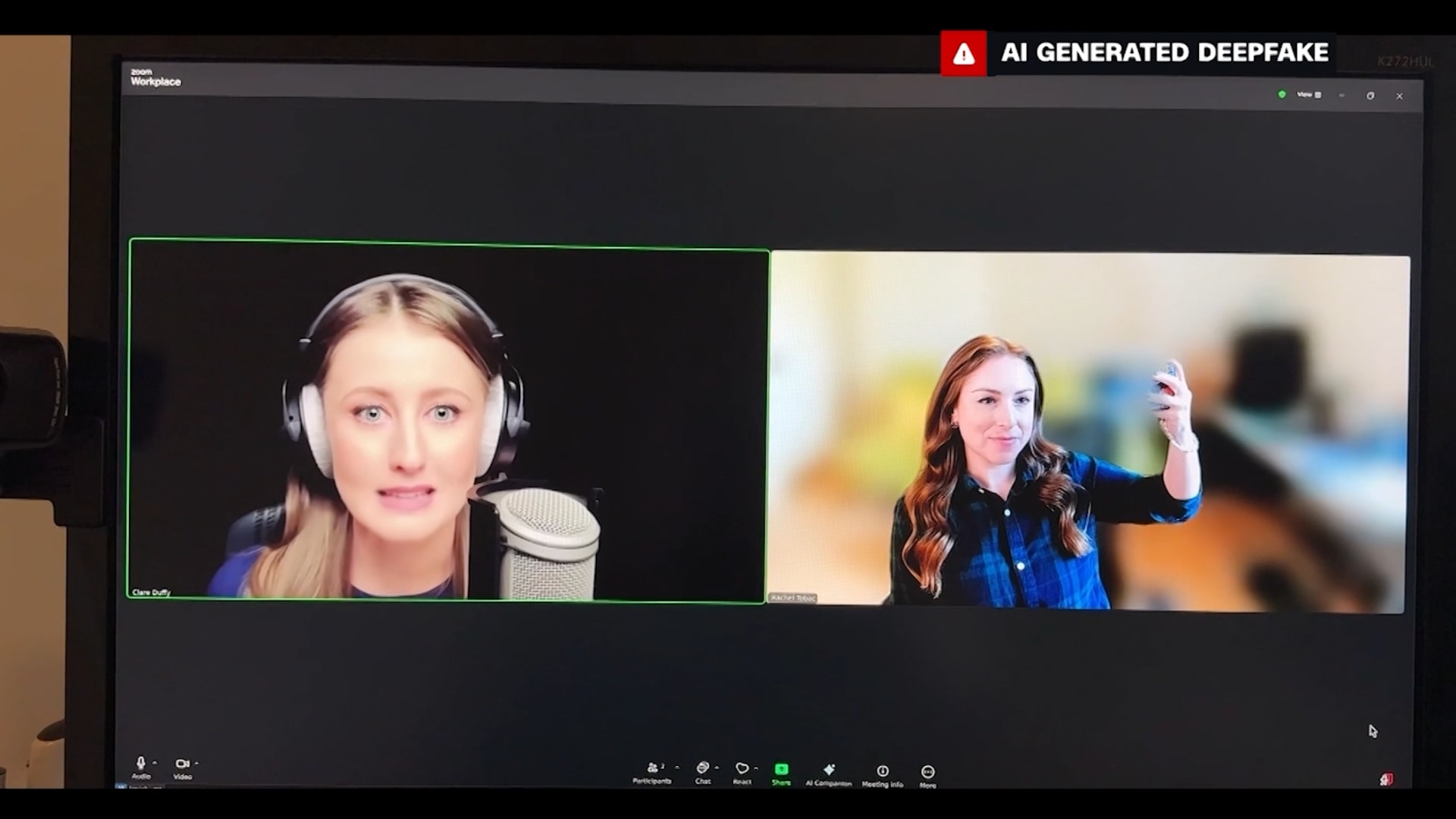Show Meeting info details

click(x=882, y=773)
